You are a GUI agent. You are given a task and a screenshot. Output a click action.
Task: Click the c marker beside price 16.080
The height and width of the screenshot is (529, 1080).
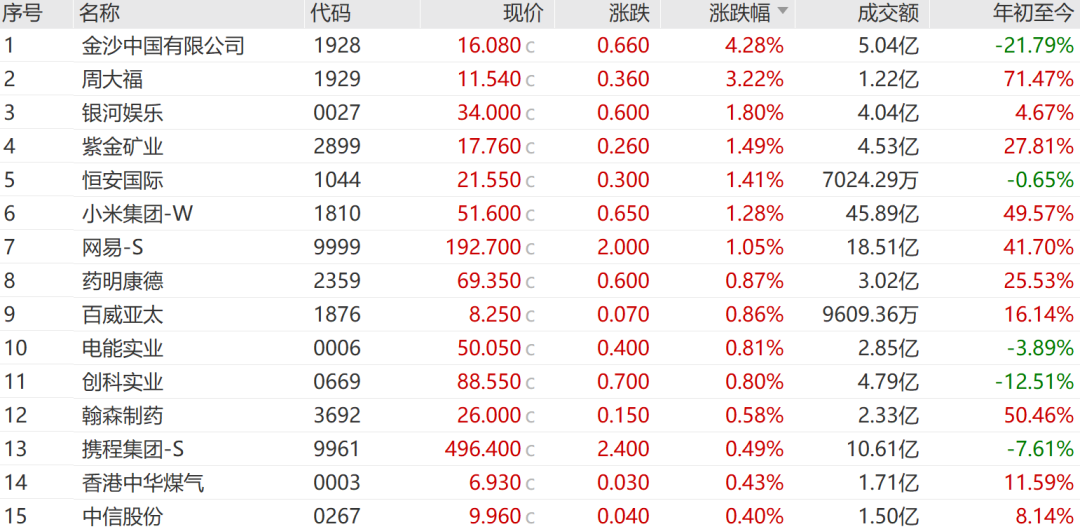530,48
